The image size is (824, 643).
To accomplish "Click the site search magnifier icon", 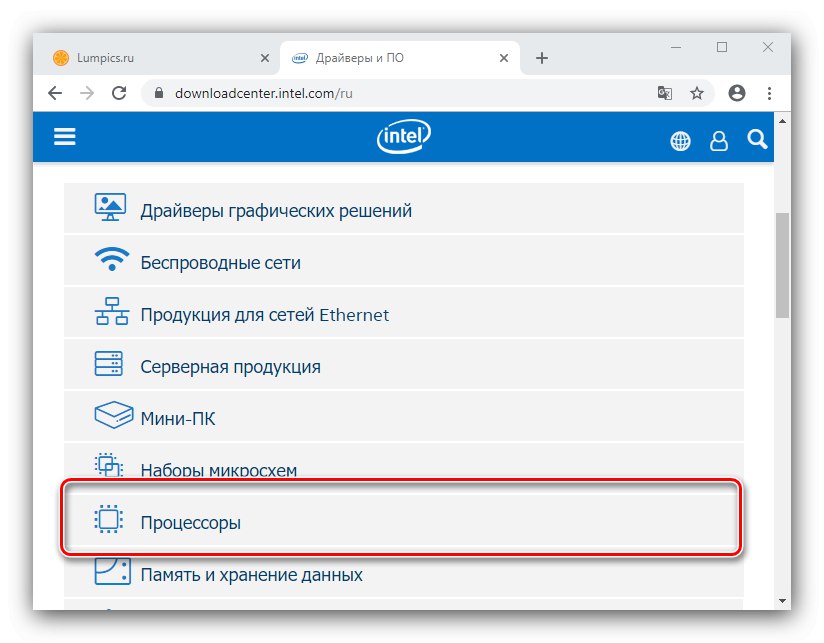I will coord(757,139).
